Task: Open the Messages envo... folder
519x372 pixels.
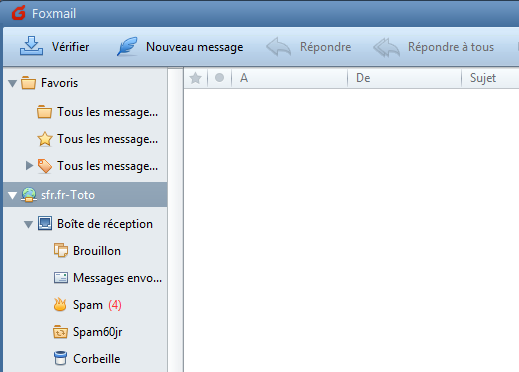Action: 117,278
